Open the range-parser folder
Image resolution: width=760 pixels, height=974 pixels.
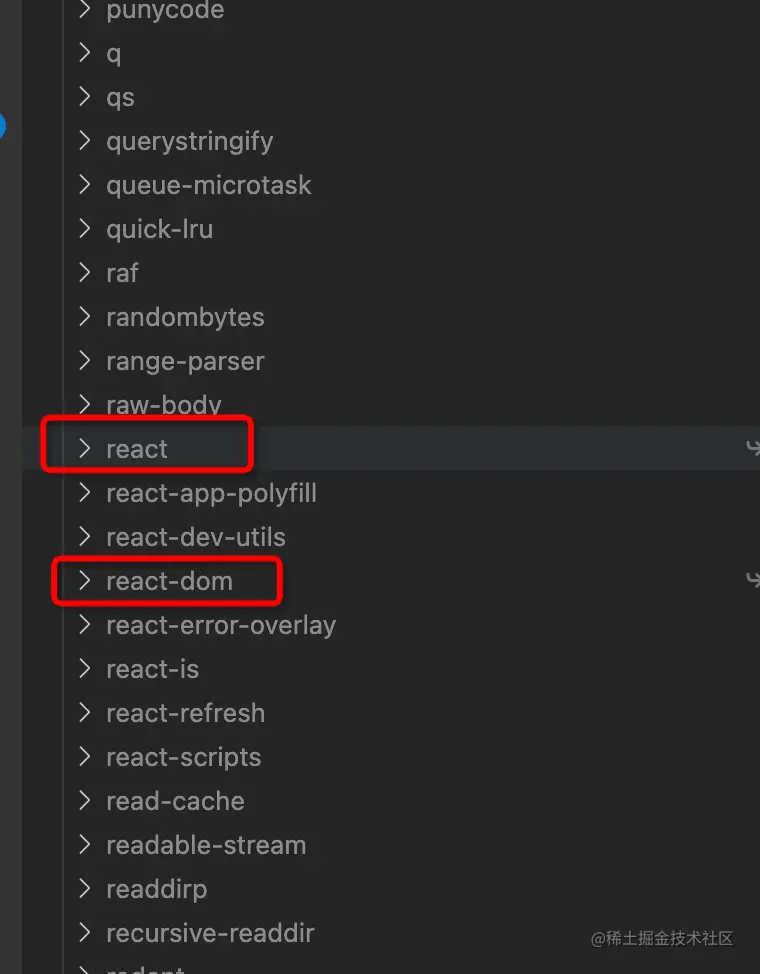click(x=185, y=361)
